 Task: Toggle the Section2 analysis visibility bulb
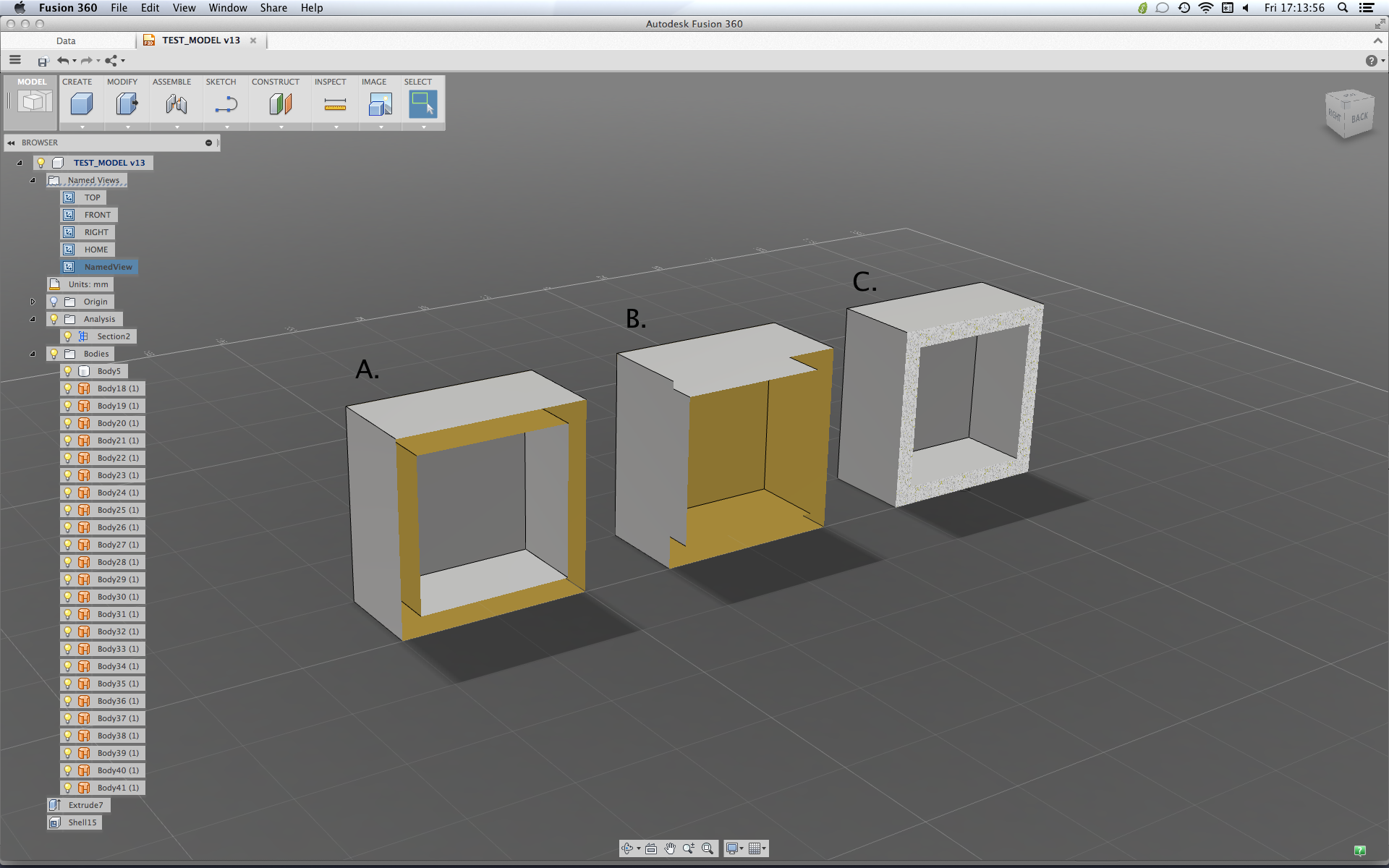pyautogui.click(x=68, y=336)
